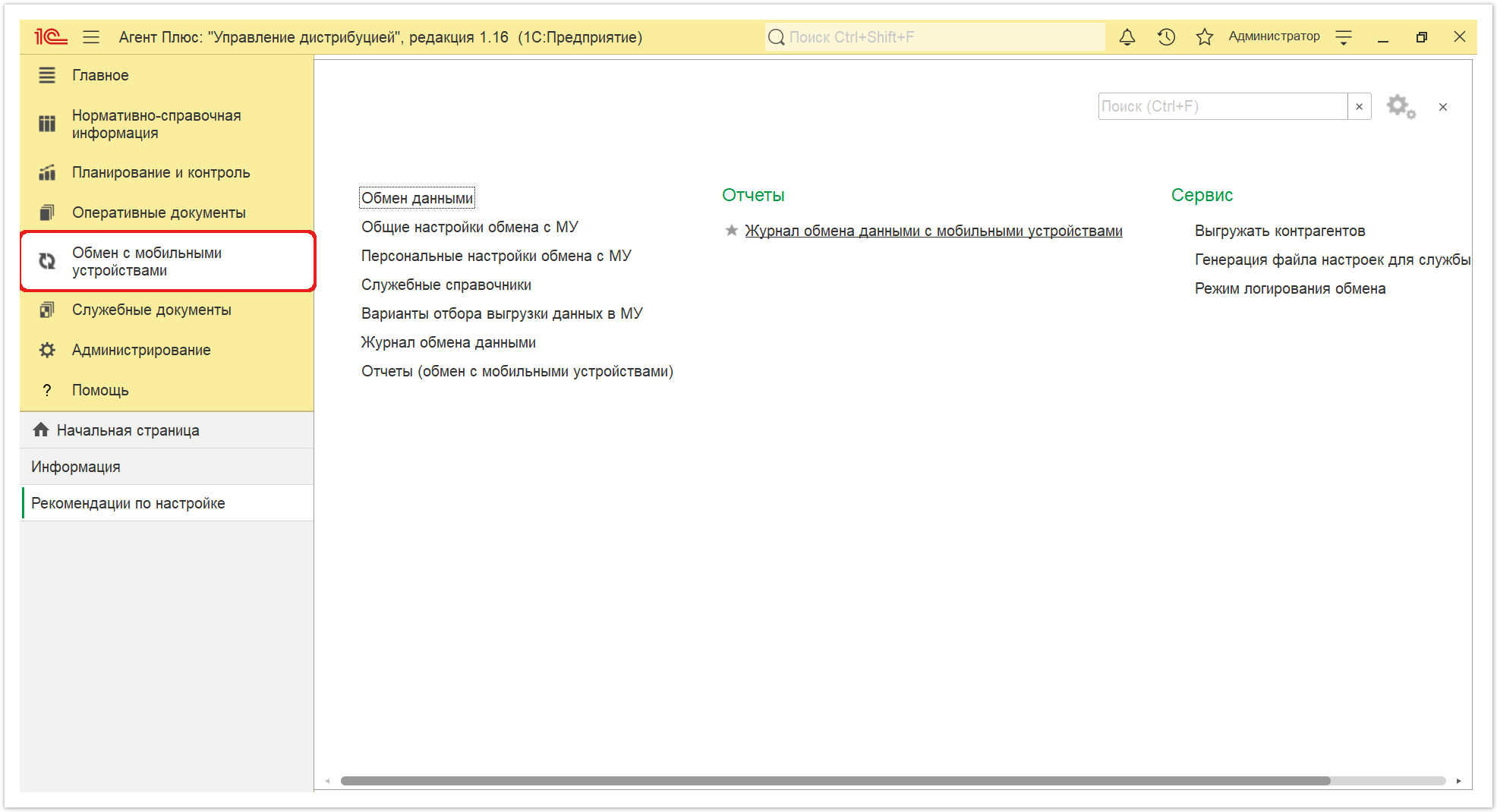Click the Служебные документы icon
The image size is (1497, 812).
click(47, 310)
